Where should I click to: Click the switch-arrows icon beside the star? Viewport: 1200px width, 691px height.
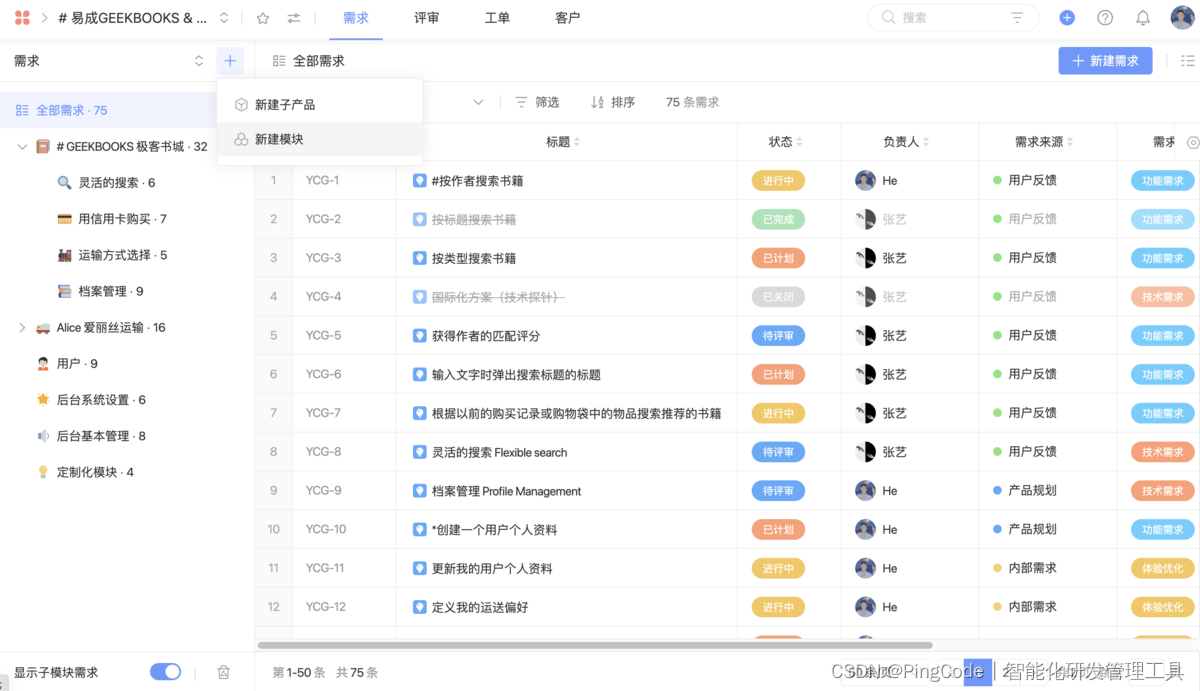294,18
